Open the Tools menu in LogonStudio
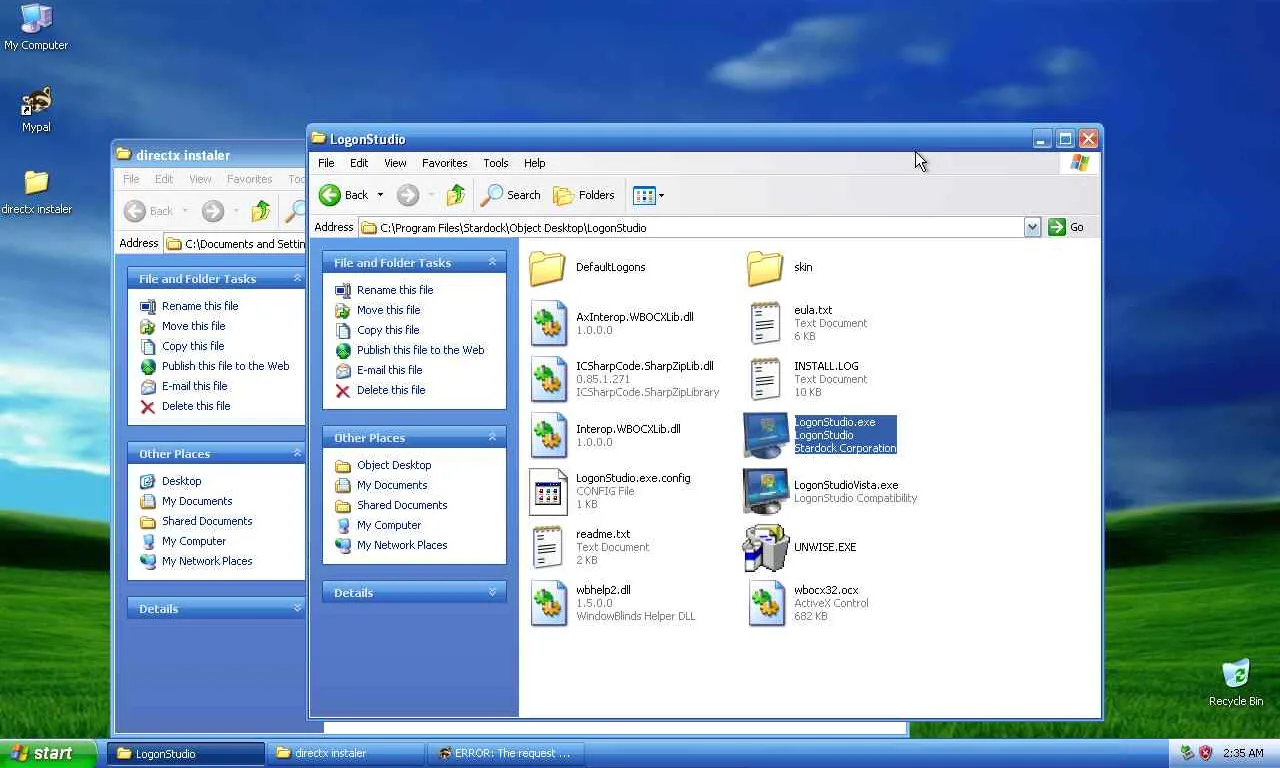Viewport: 1280px width, 768px height. tap(496, 163)
